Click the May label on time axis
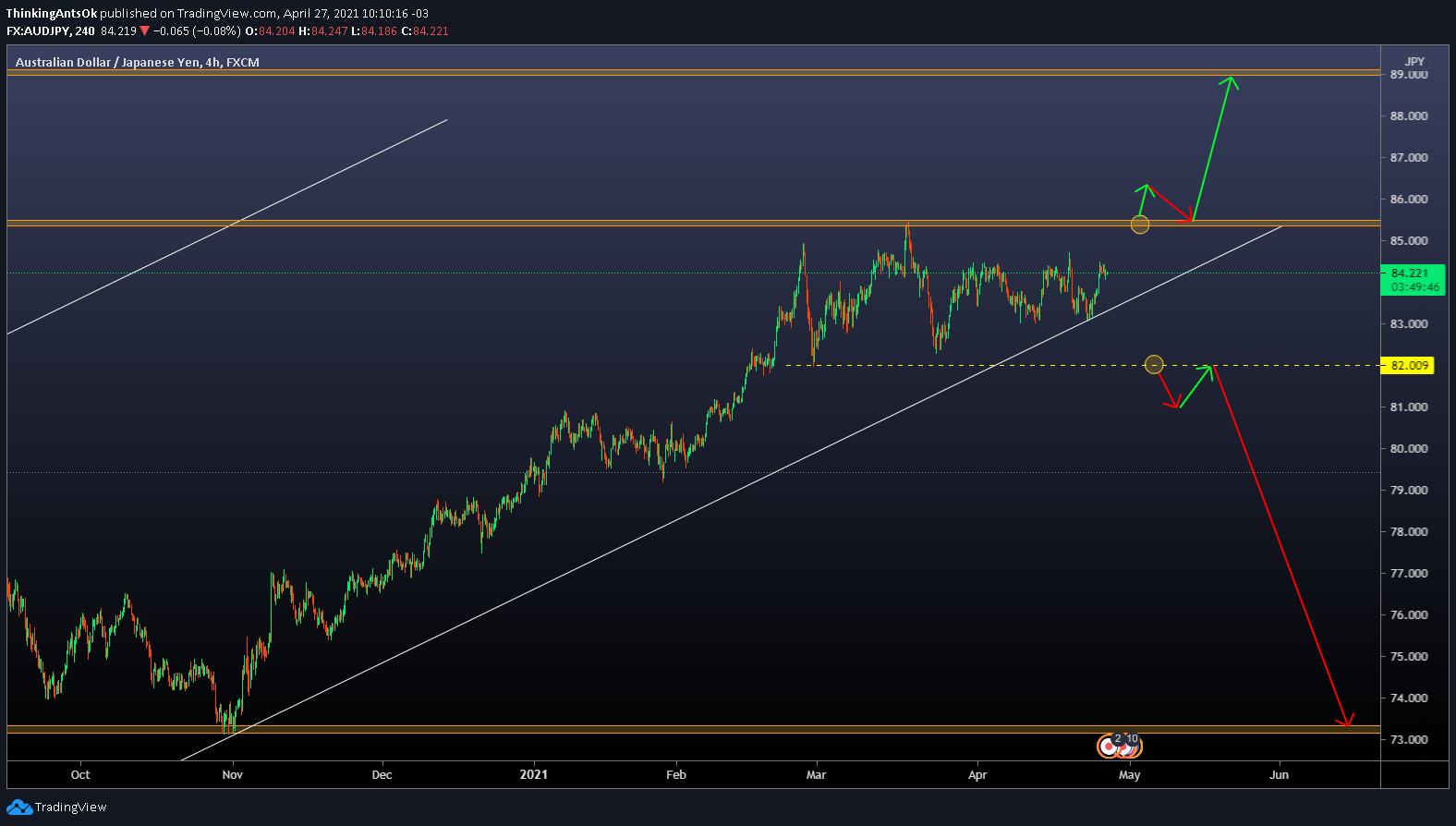Viewport: 1456px width, 826px height. coord(1129,775)
